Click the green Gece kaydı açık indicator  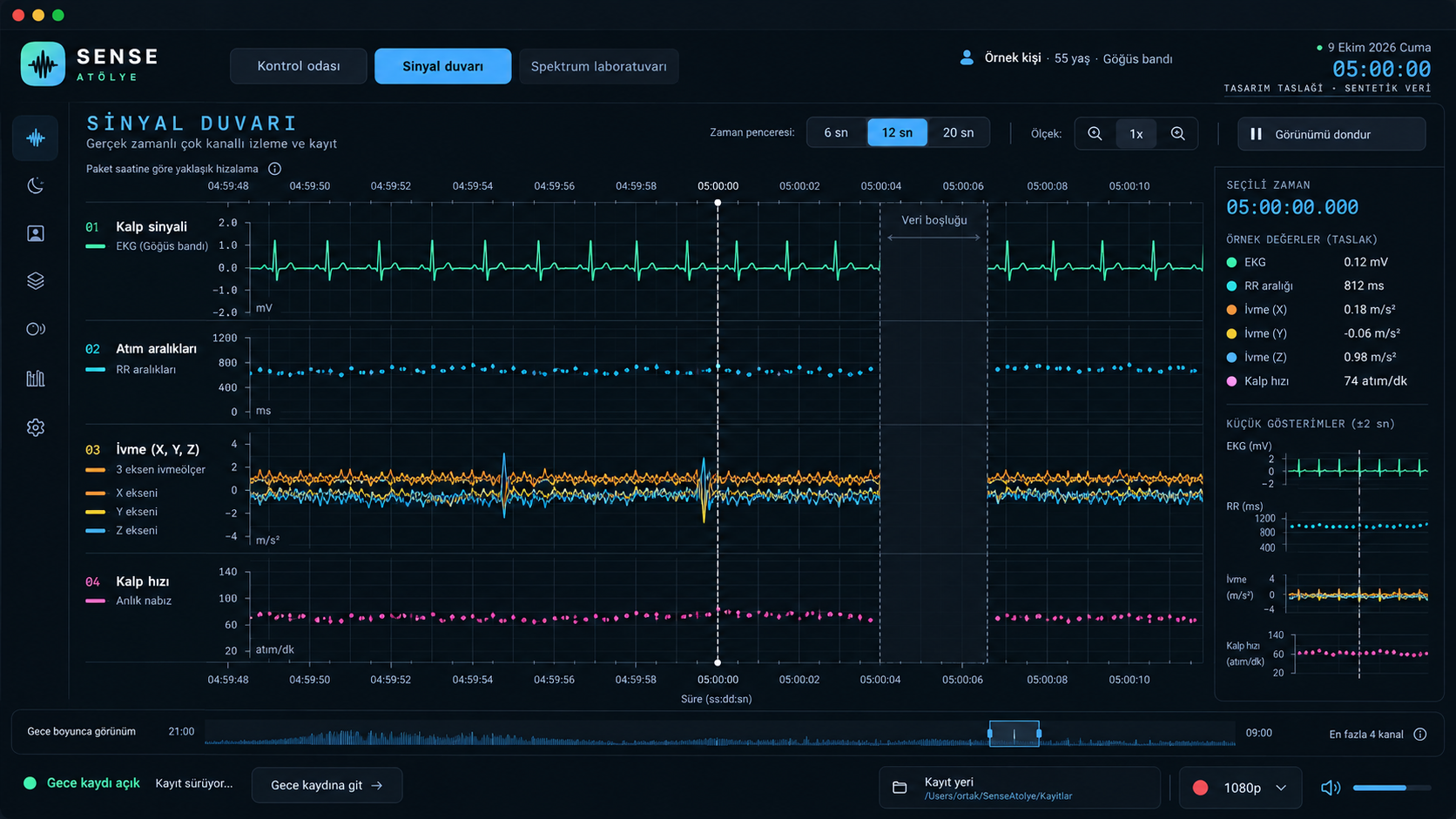(30, 783)
